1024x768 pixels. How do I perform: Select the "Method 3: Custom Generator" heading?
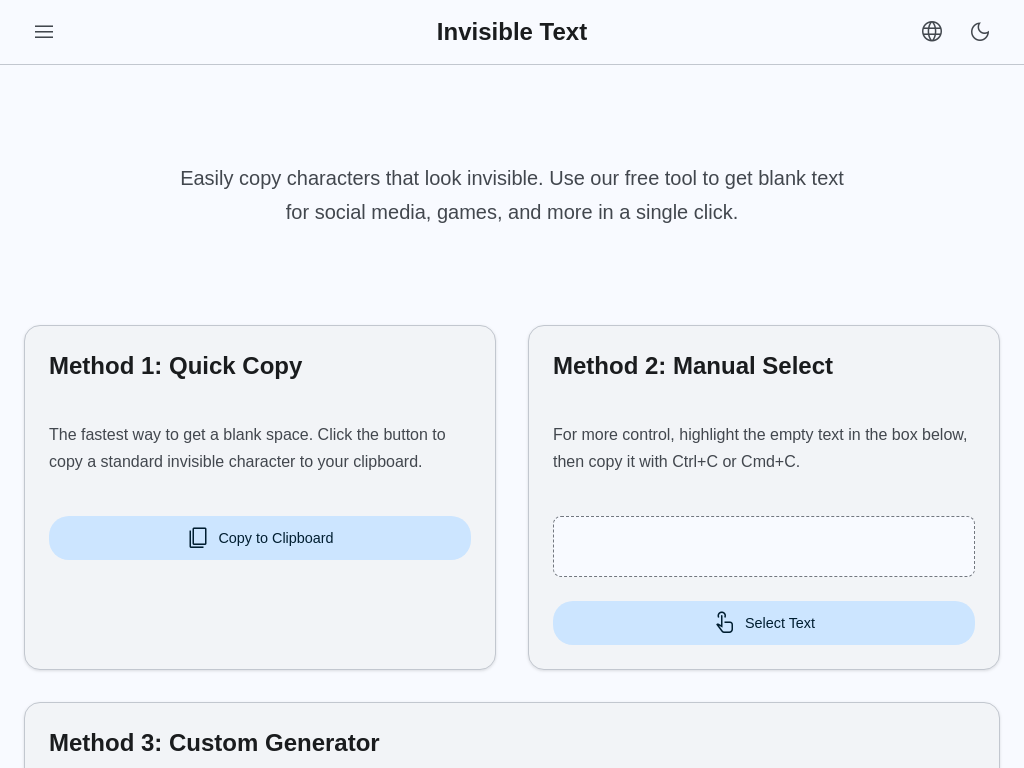214,743
